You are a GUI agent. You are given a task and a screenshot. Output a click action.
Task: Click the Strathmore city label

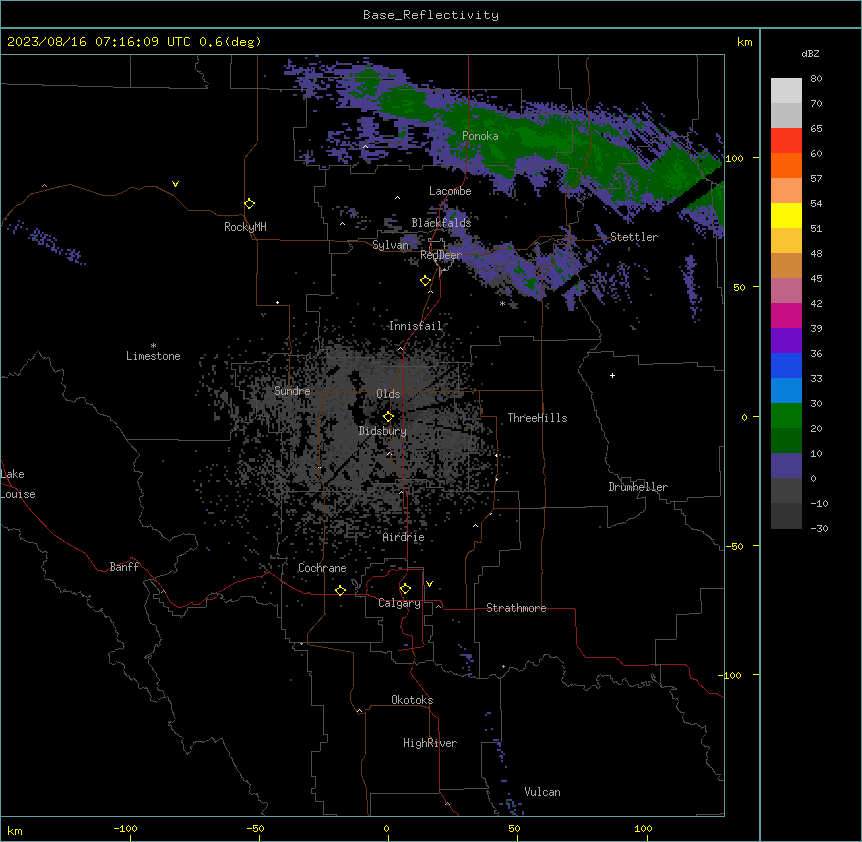(x=516, y=608)
